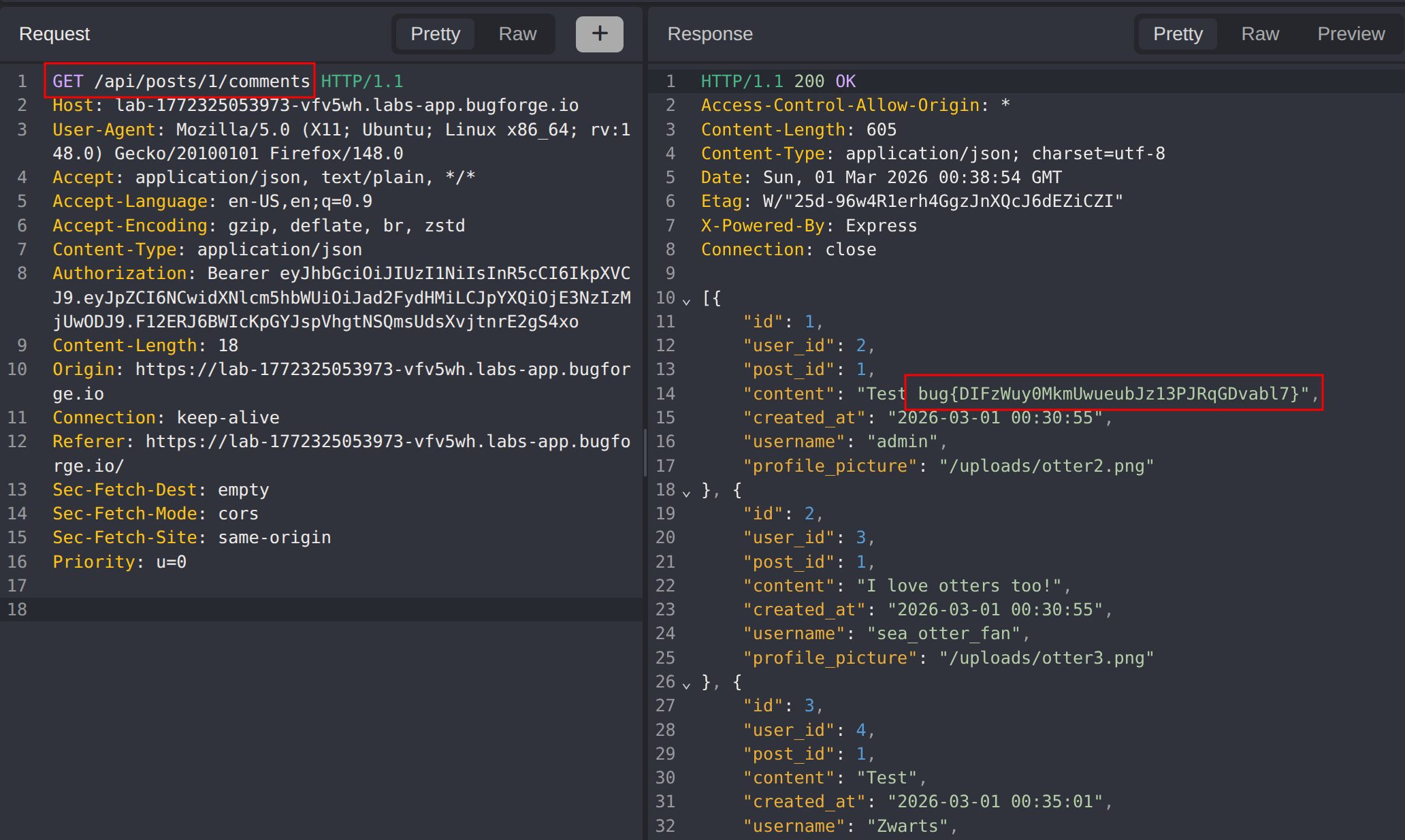Switch Request view to Raw tab

[x=517, y=34]
